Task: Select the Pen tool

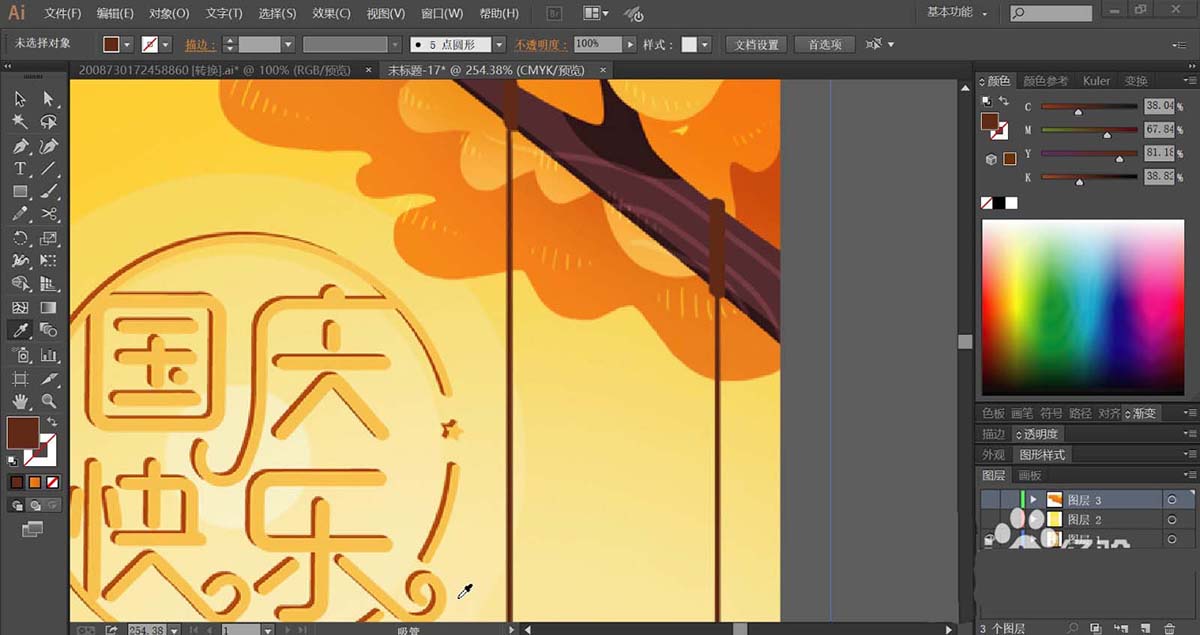Action: (20, 145)
